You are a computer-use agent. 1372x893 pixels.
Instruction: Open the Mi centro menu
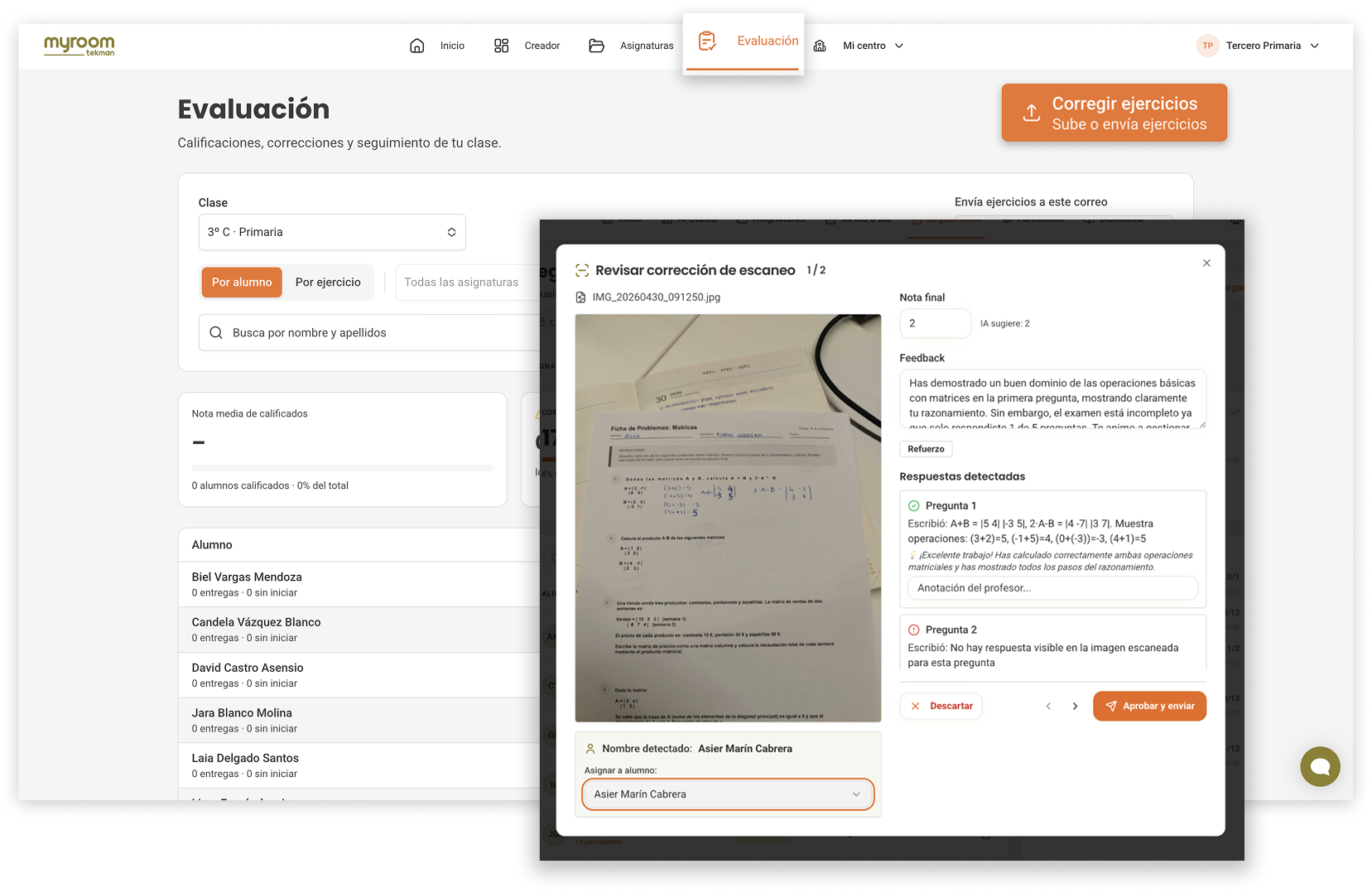(x=864, y=46)
